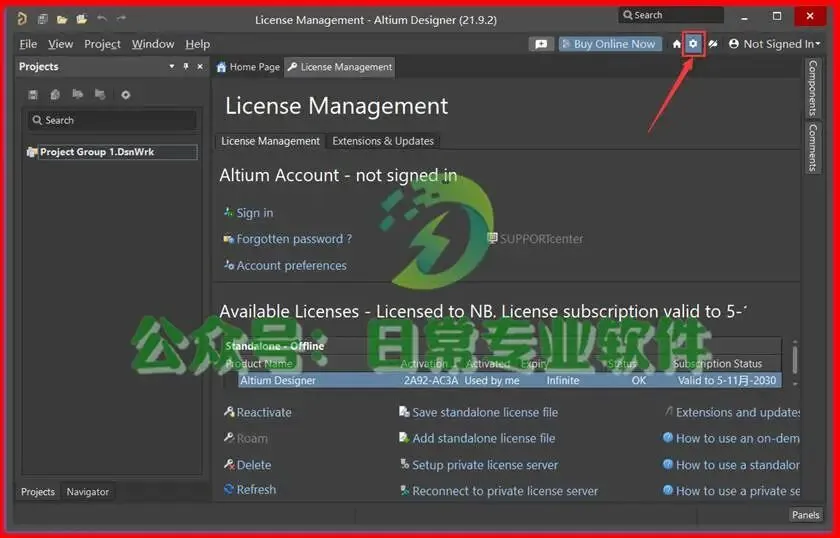Click the notifications icon beside the gear
Image resolution: width=840 pixels, height=538 pixels.
[x=712, y=44]
